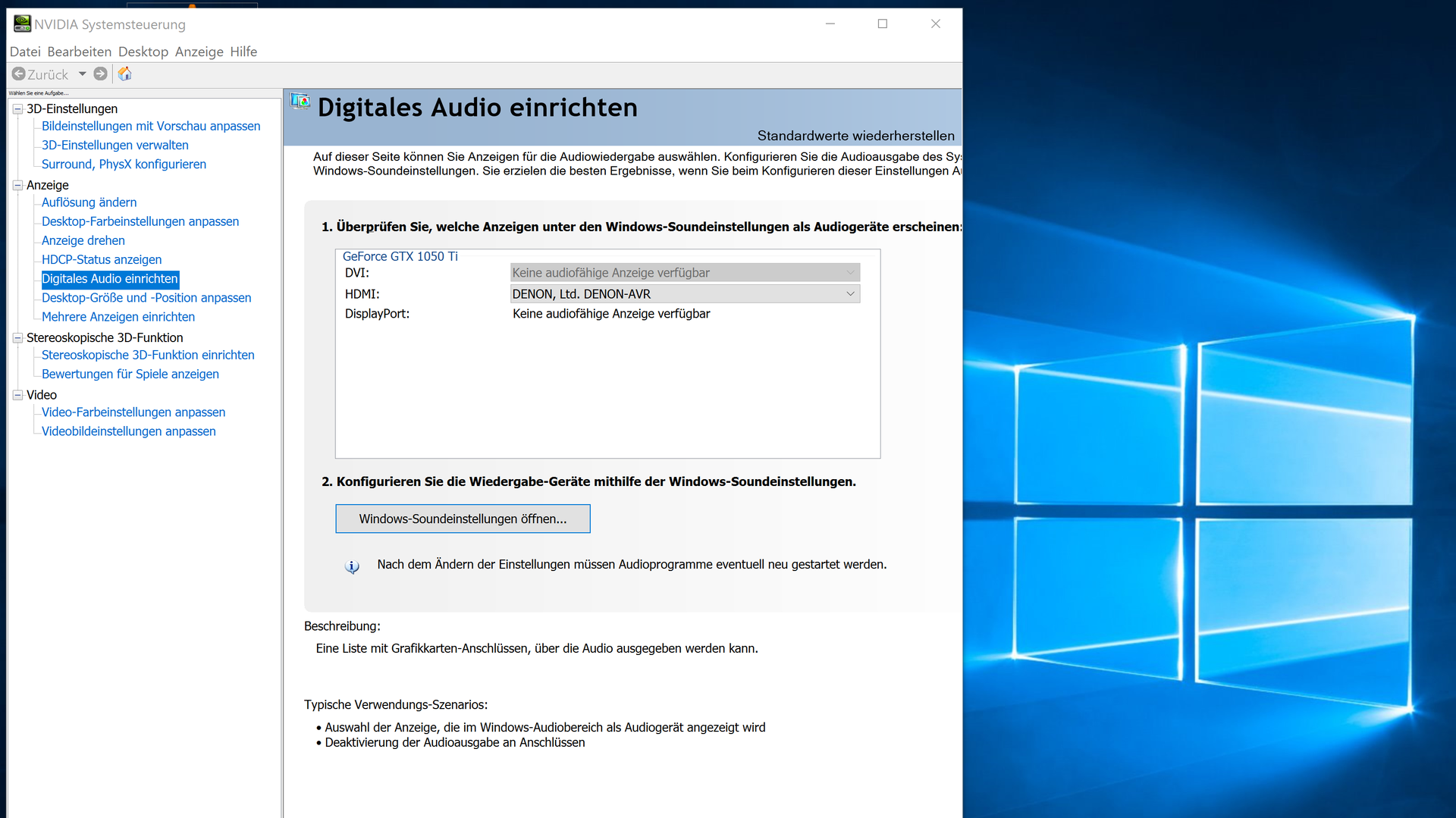Select Desktop-Farbeinstellungen anpassen
The height and width of the screenshot is (818, 1456).
(140, 221)
